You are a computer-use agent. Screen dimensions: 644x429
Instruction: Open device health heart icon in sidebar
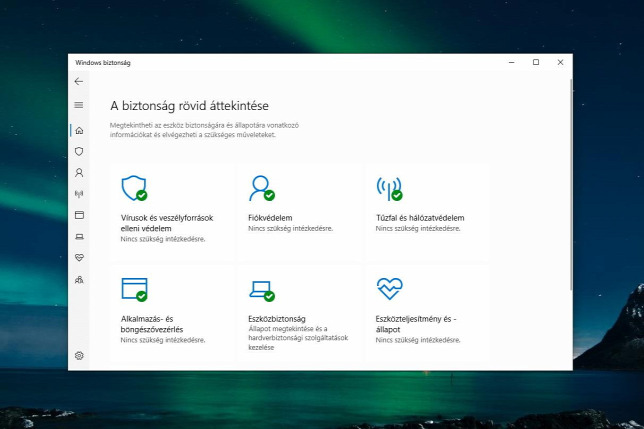pyautogui.click(x=79, y=258)
